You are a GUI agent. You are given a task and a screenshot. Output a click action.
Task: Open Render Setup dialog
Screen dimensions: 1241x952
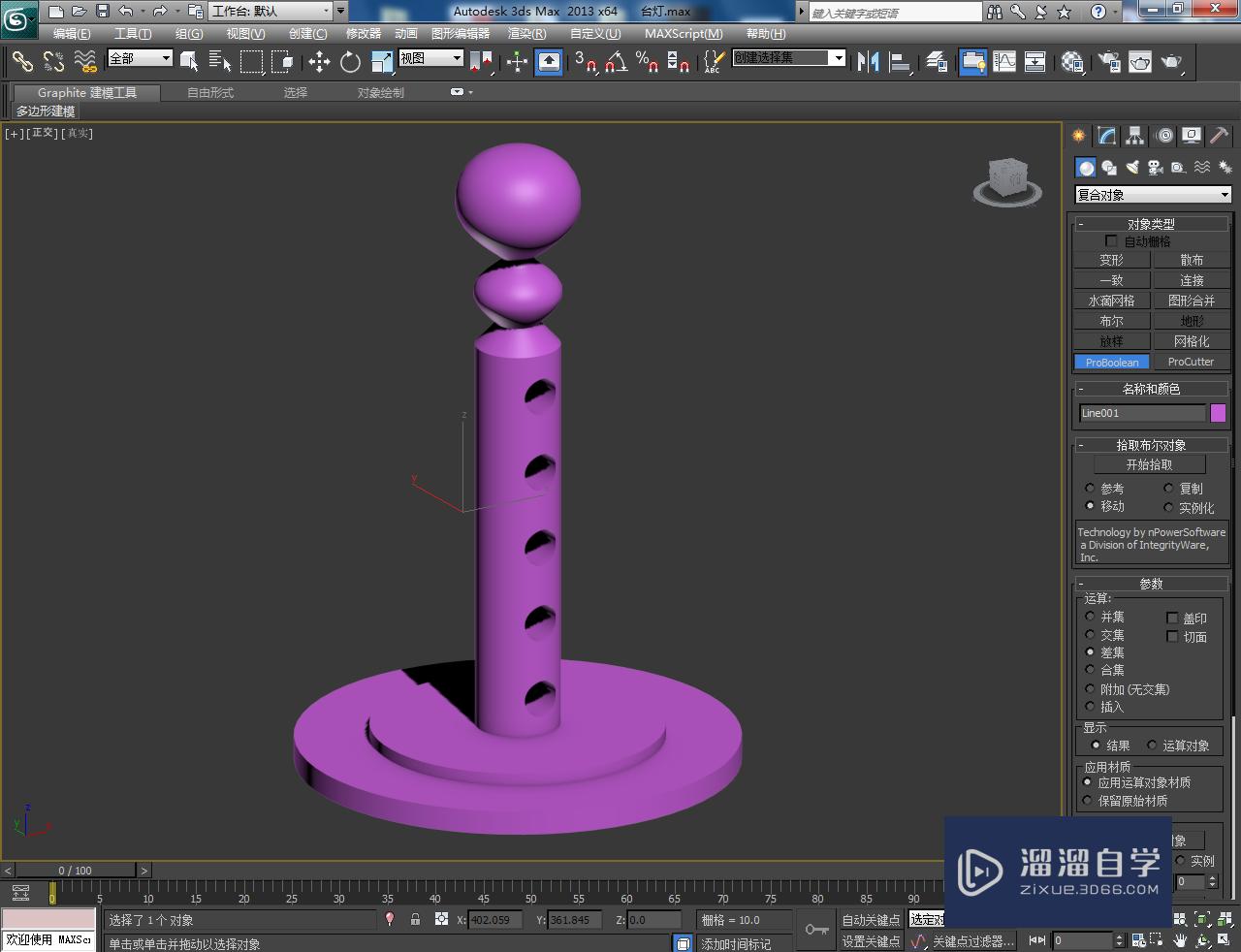1108,62
